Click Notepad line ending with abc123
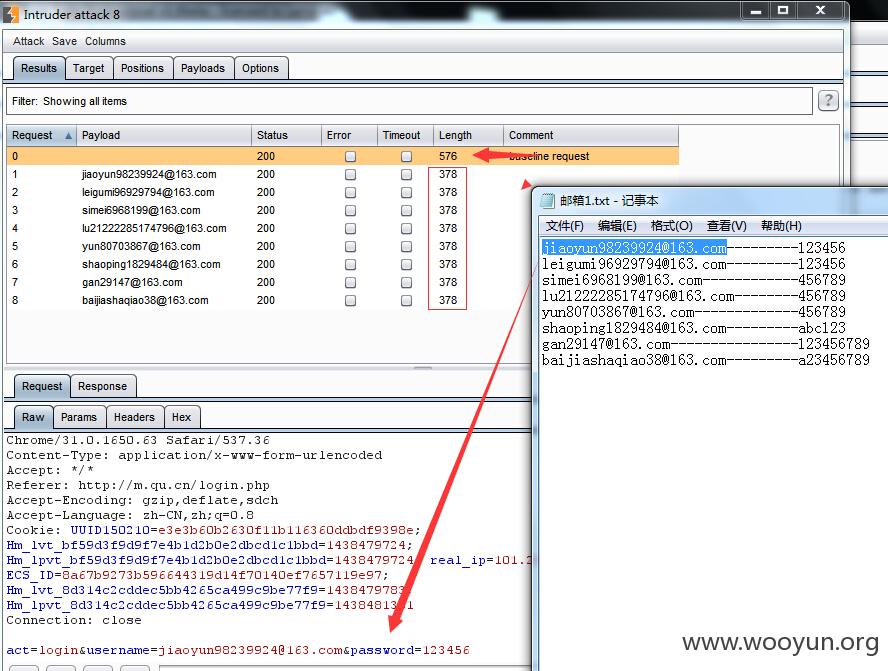Screen dimensions: 888x671 (x=694, y=328)
